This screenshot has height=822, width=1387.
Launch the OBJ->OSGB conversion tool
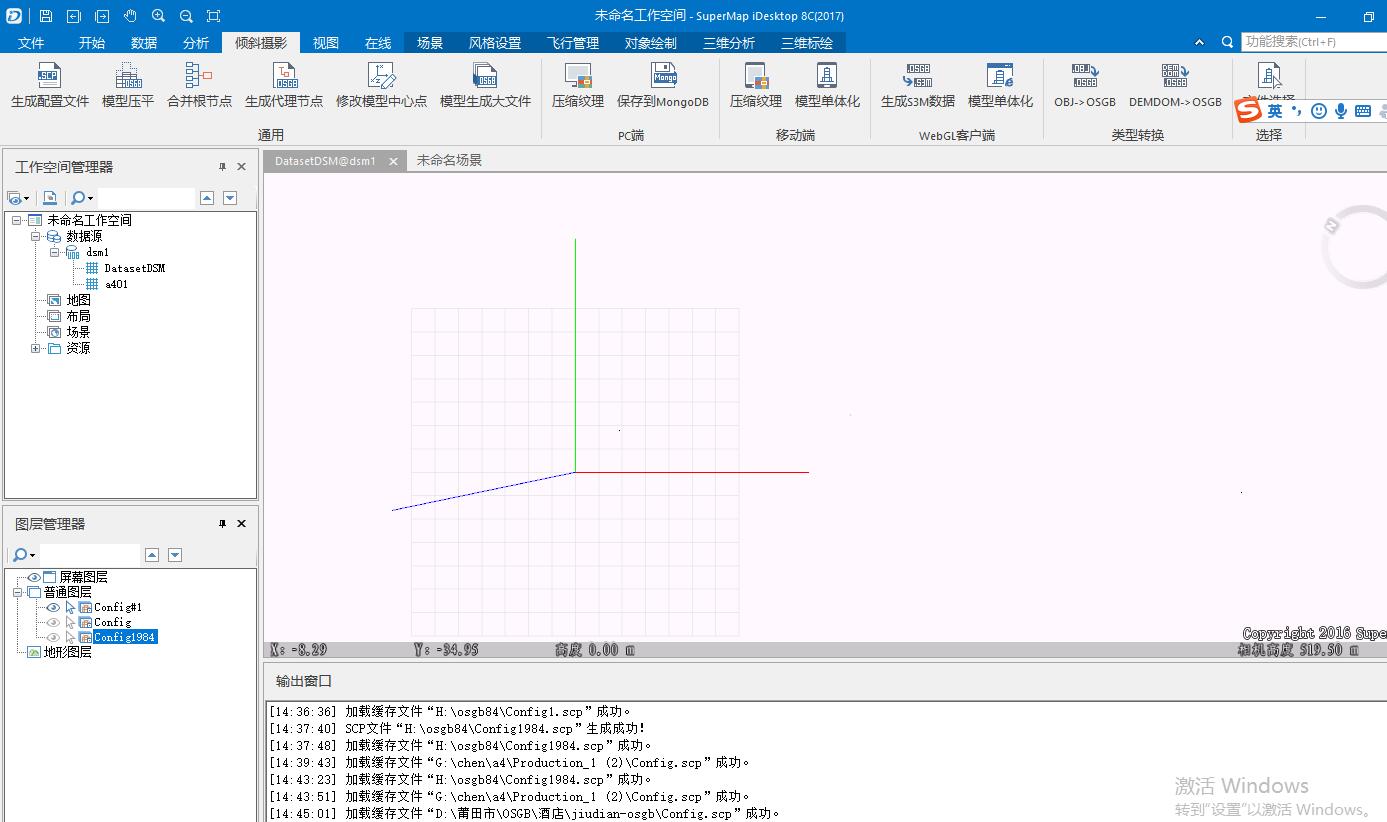[1084, 78]
